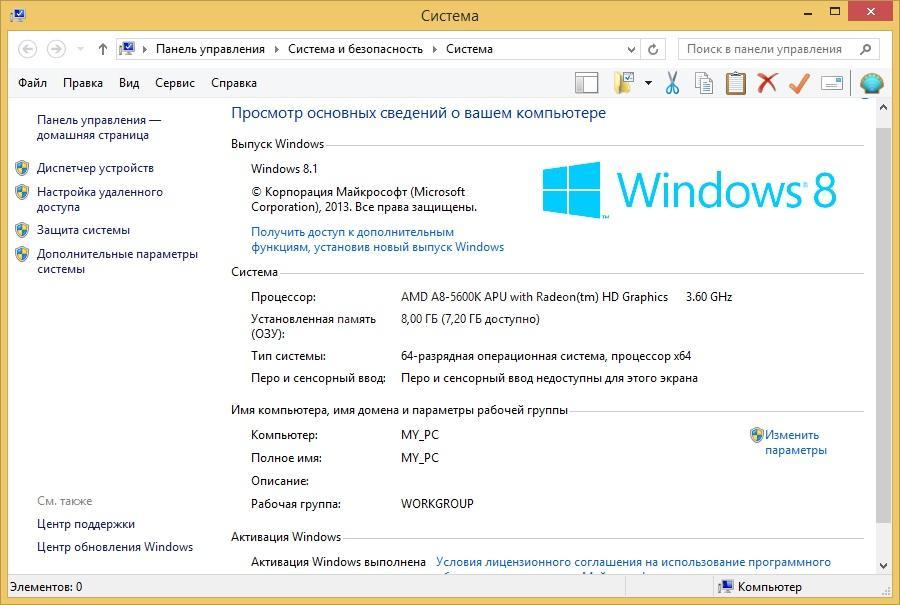Click the Поиск в панели управления field
This screenshot has width=900, height=605.
[778, 49]
